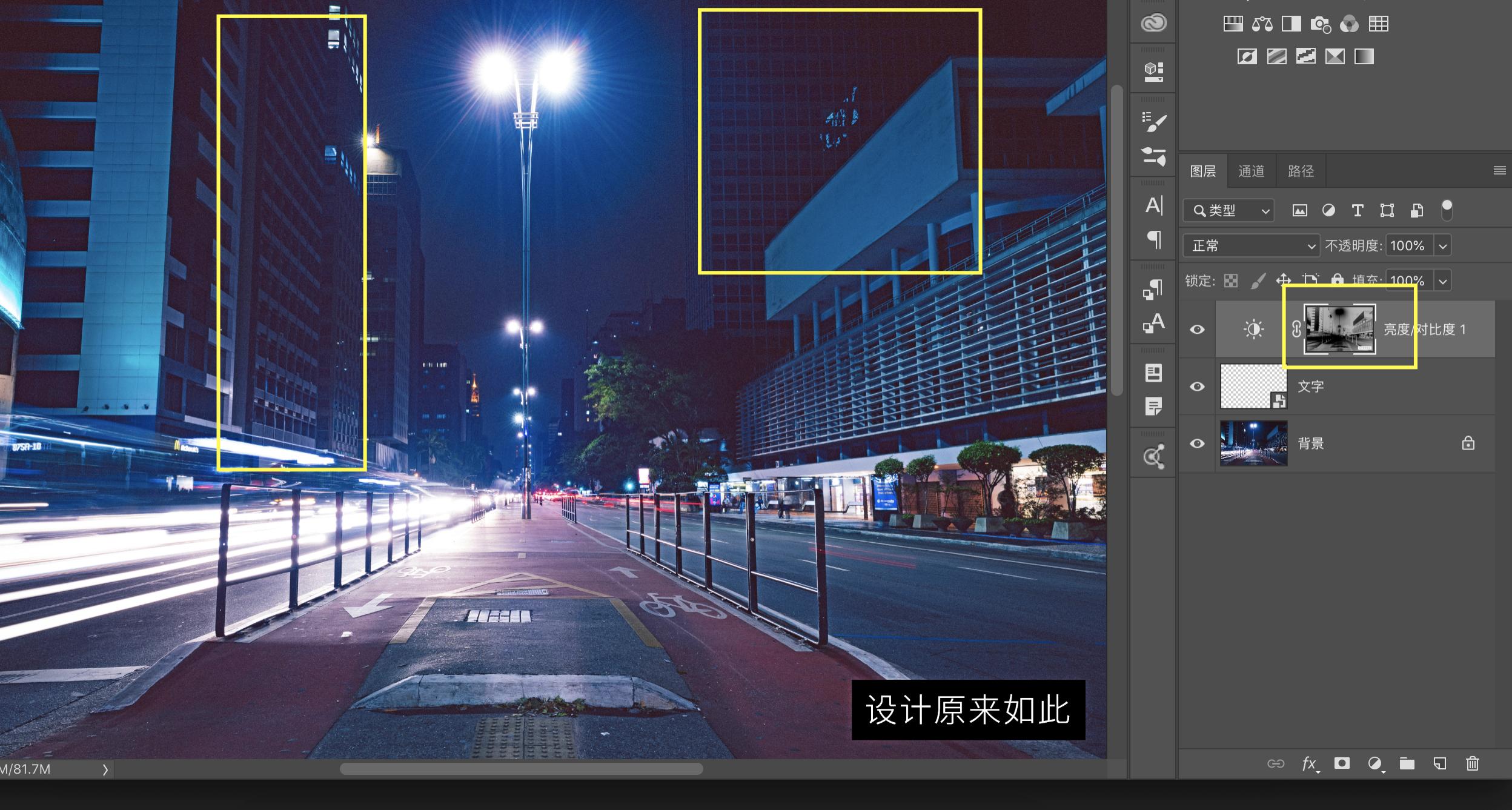
Task: Hide the 文字 layer with its eye icon
Action: tap(1197, 387)
